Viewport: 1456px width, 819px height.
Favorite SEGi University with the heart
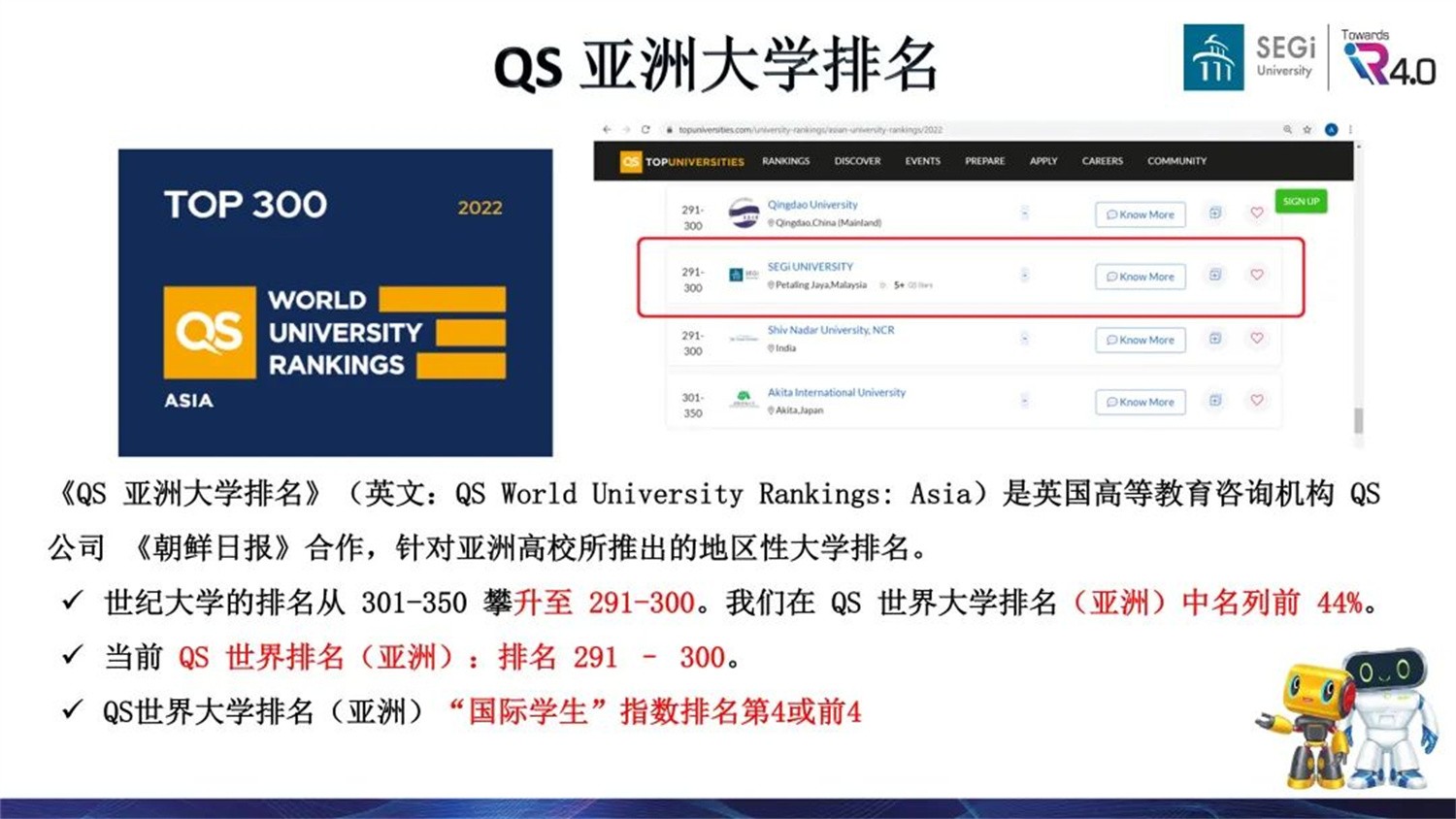(x=1257, y=275)
